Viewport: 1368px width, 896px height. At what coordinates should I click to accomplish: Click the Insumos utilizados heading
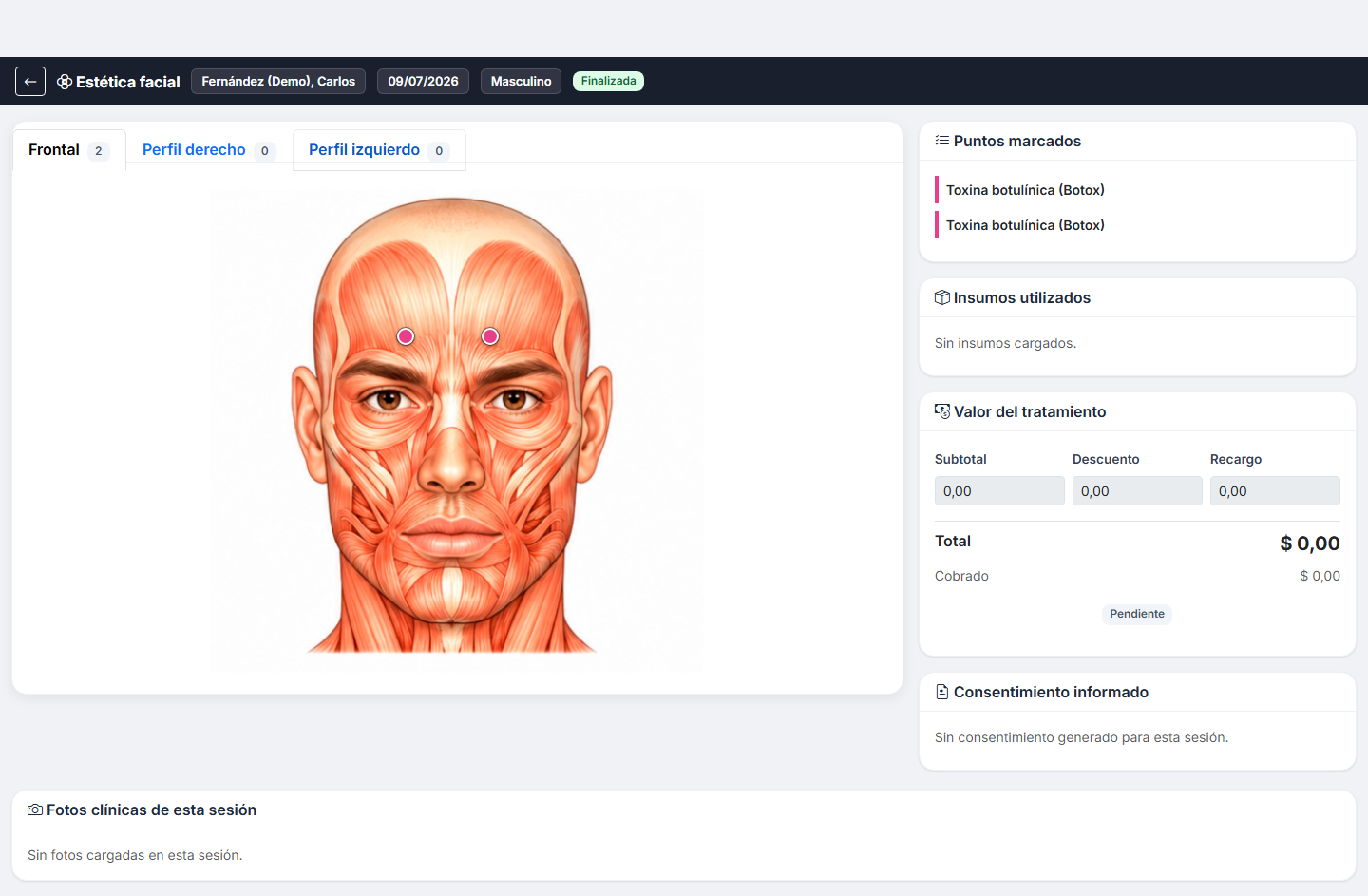(1022, 297)
